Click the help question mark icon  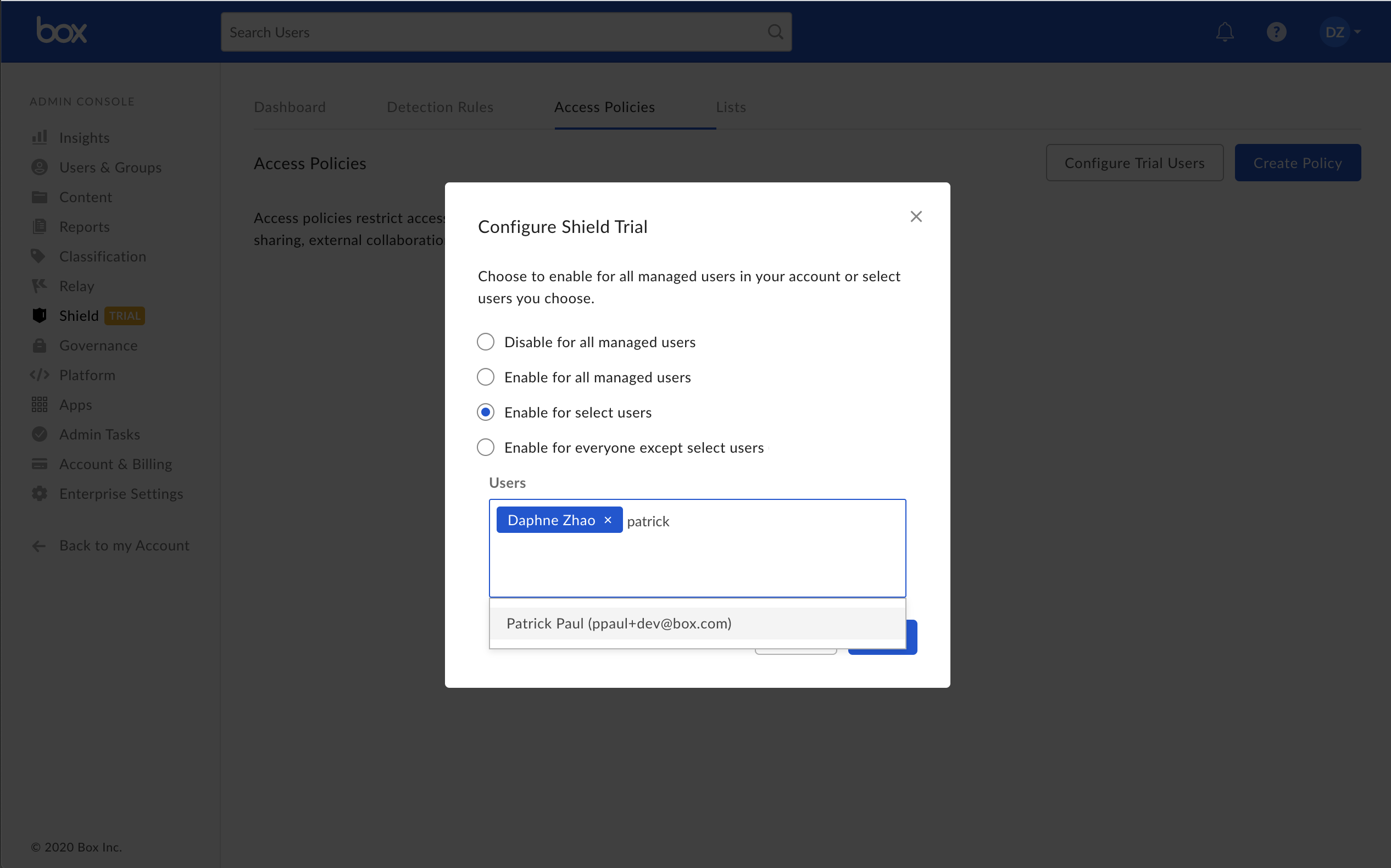click(x=1276, y=32)
